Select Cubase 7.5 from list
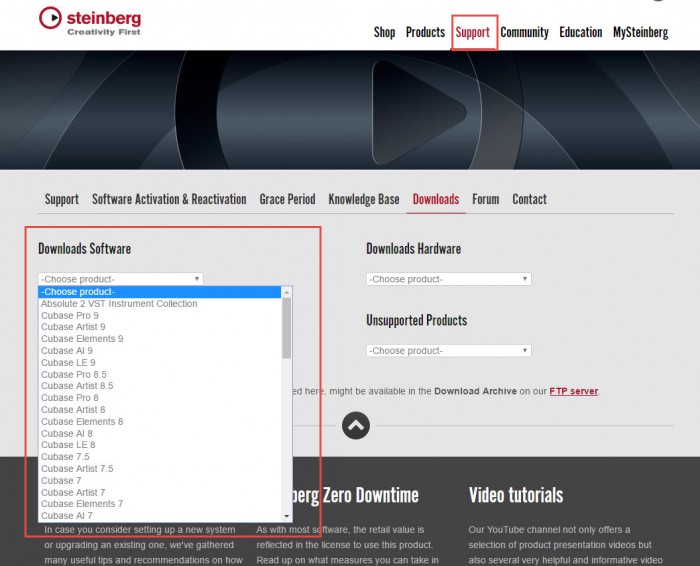 [x=160, y=457]
